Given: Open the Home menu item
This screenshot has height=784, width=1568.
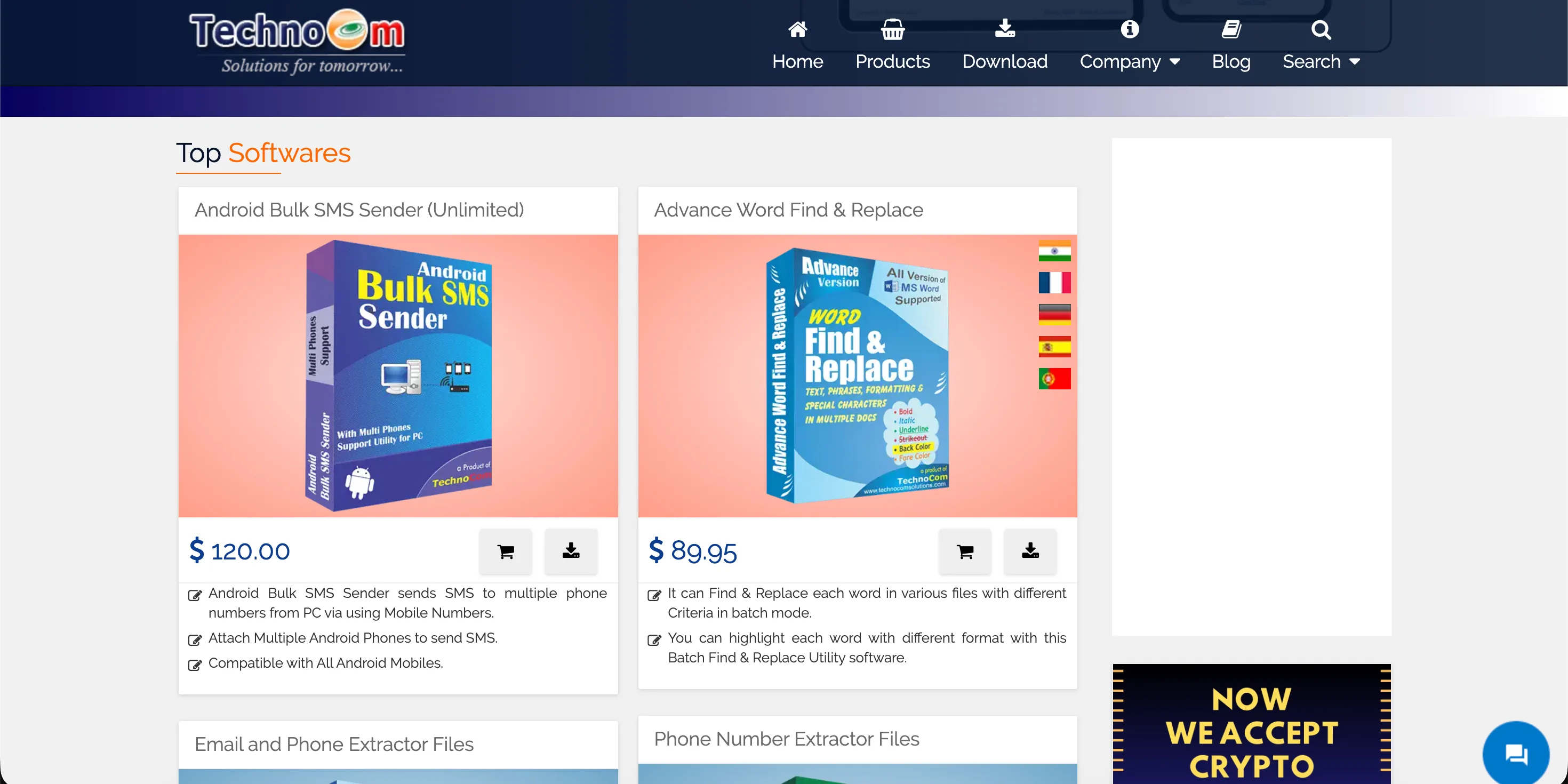Looking at the screenshot, I should (x=797, y=61).
